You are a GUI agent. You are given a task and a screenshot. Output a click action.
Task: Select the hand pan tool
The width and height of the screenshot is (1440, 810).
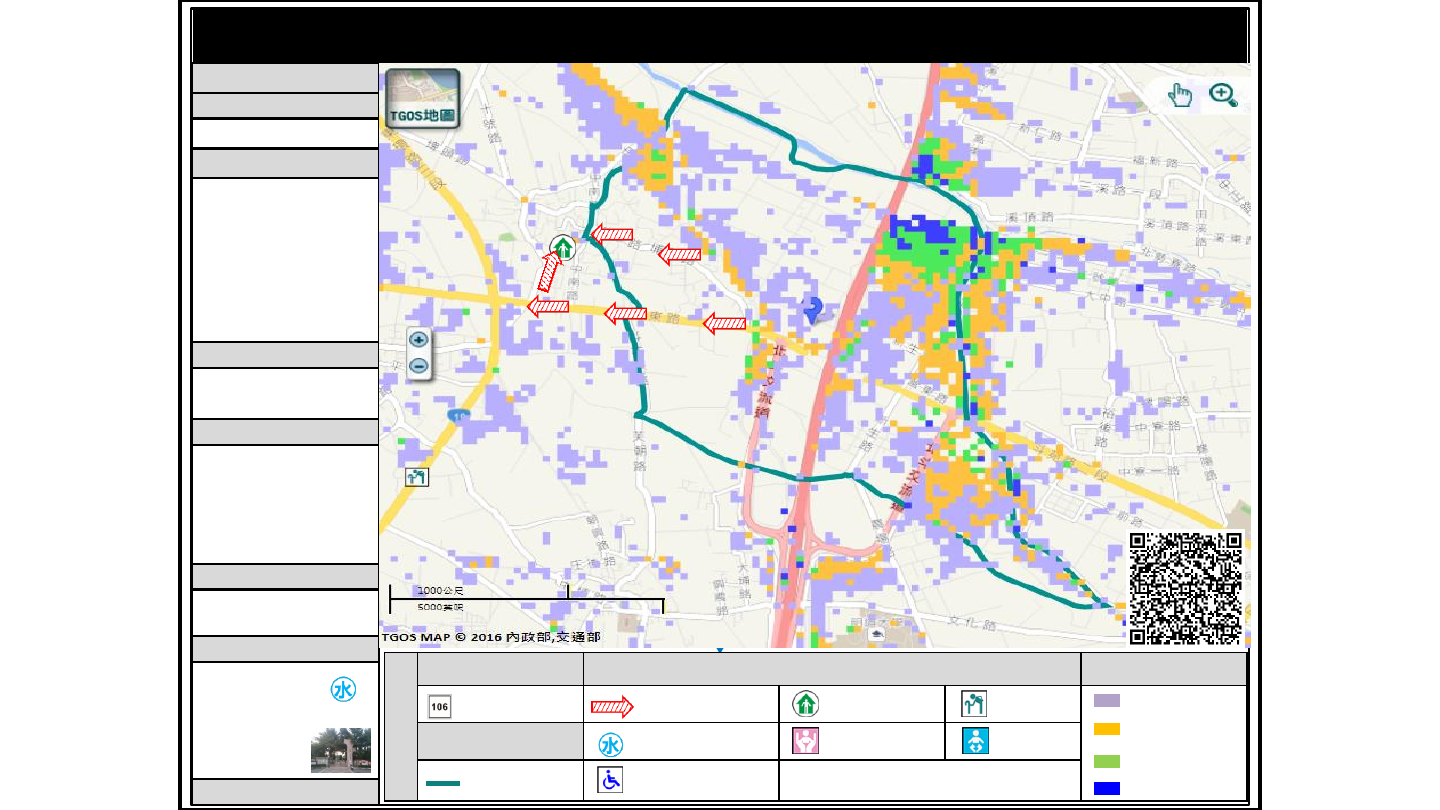(x=1181, y=95)
